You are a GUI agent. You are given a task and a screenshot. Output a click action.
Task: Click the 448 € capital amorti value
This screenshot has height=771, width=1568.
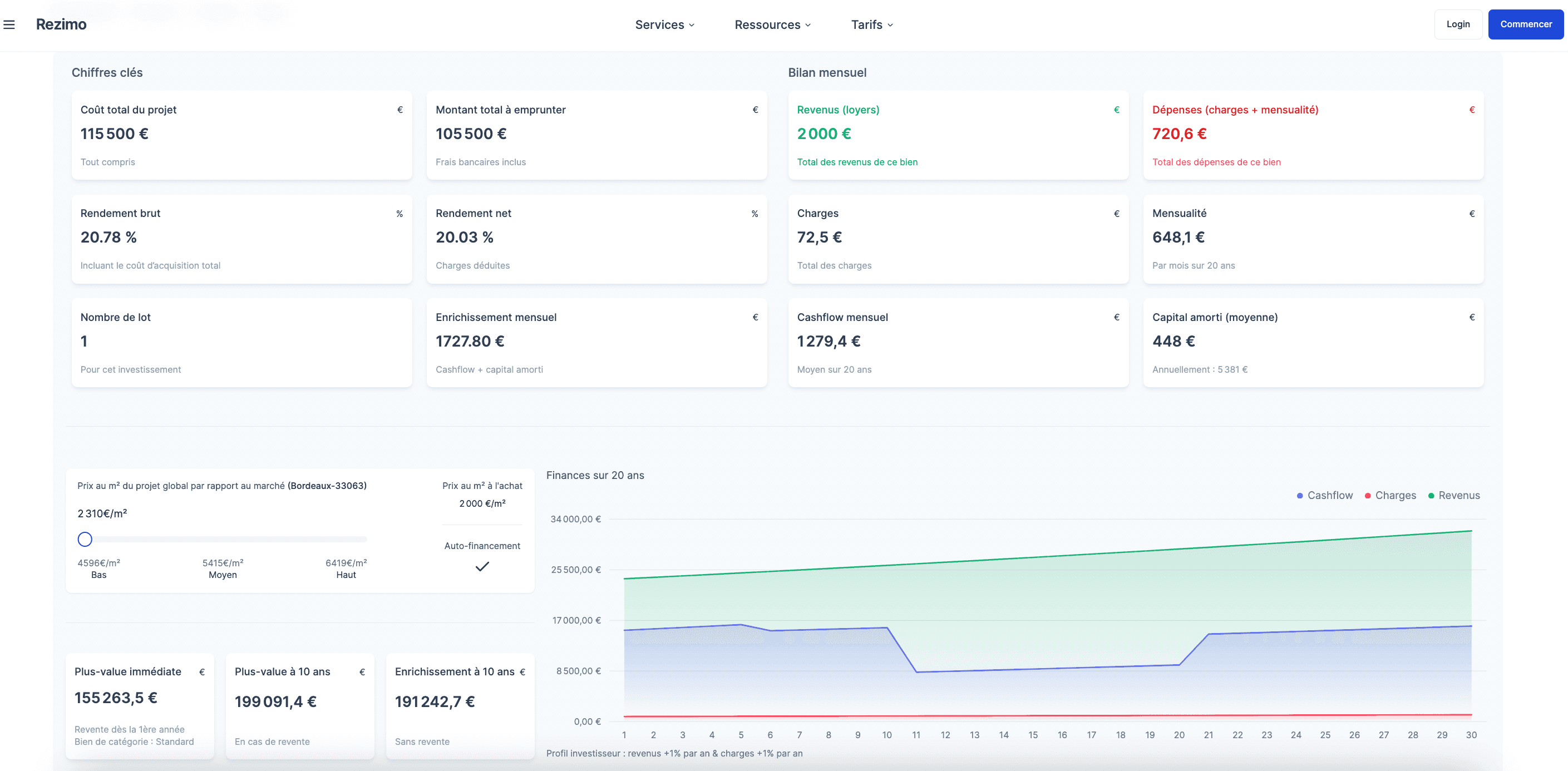point(1173,342)
